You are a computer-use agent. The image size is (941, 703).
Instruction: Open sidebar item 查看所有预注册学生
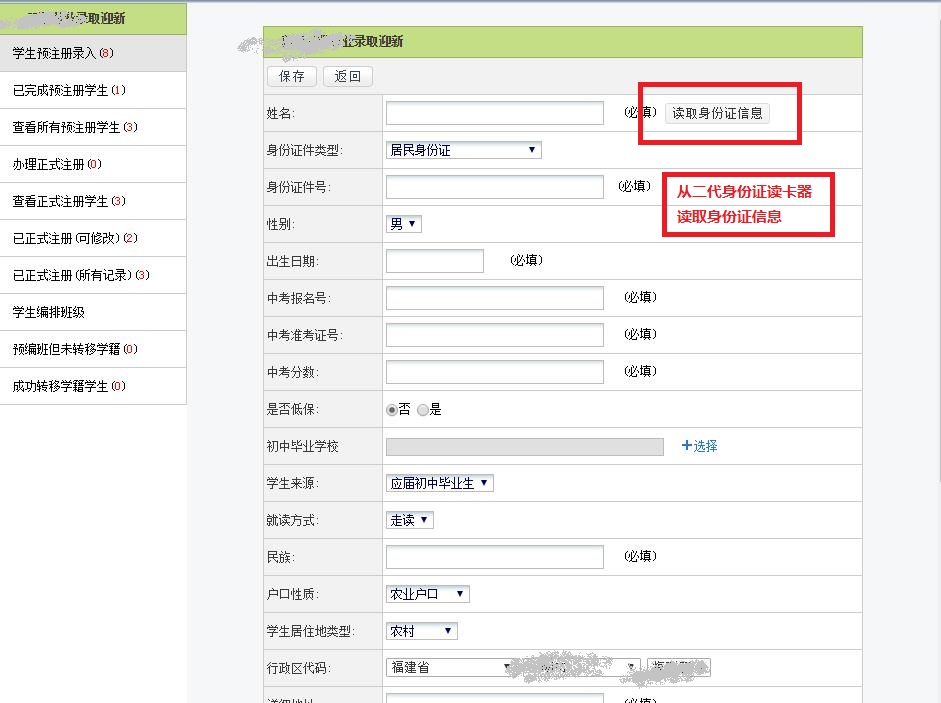pyautogui.click(x=93, y=127)
